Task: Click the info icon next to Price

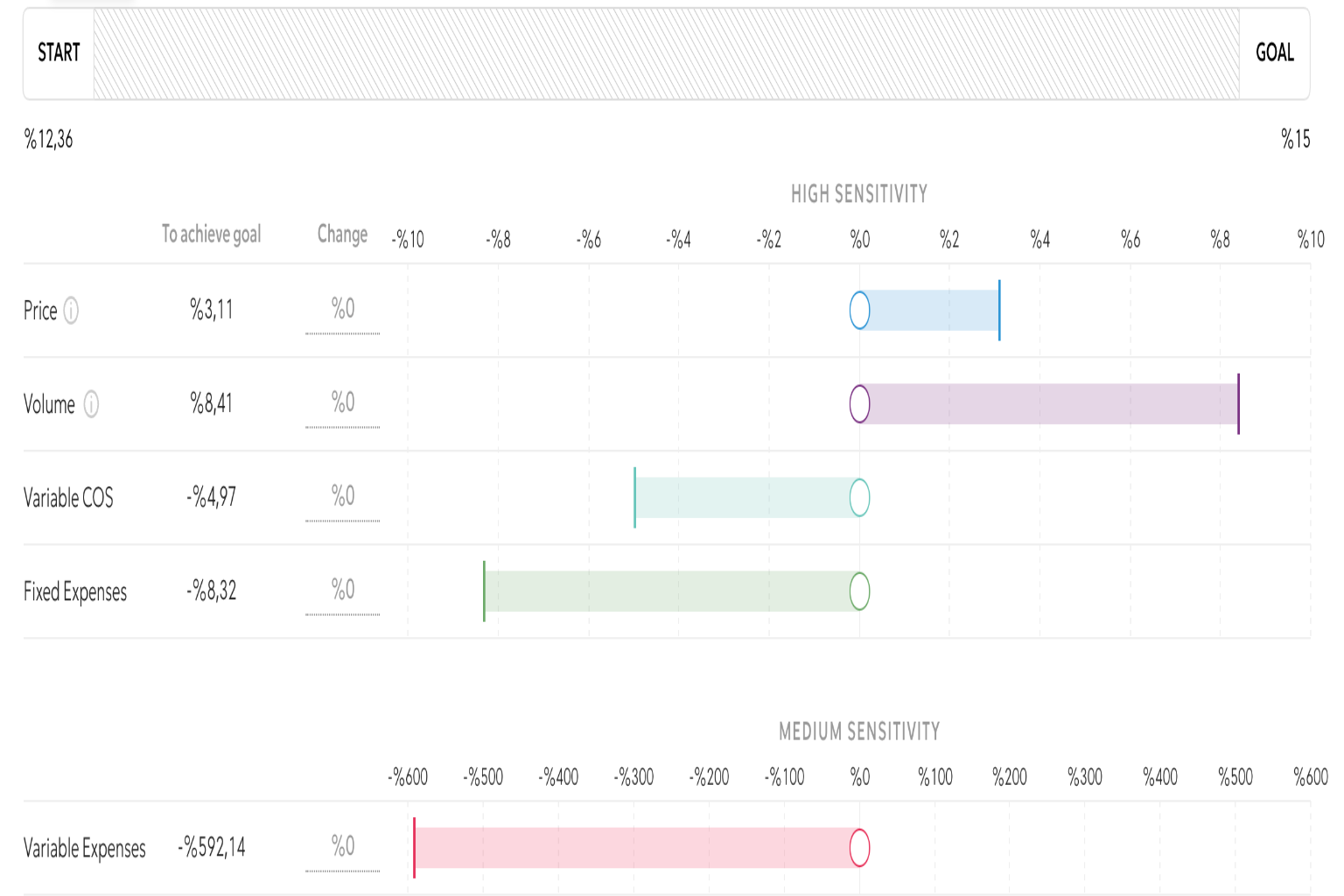Action: click(x=71, y=311)
